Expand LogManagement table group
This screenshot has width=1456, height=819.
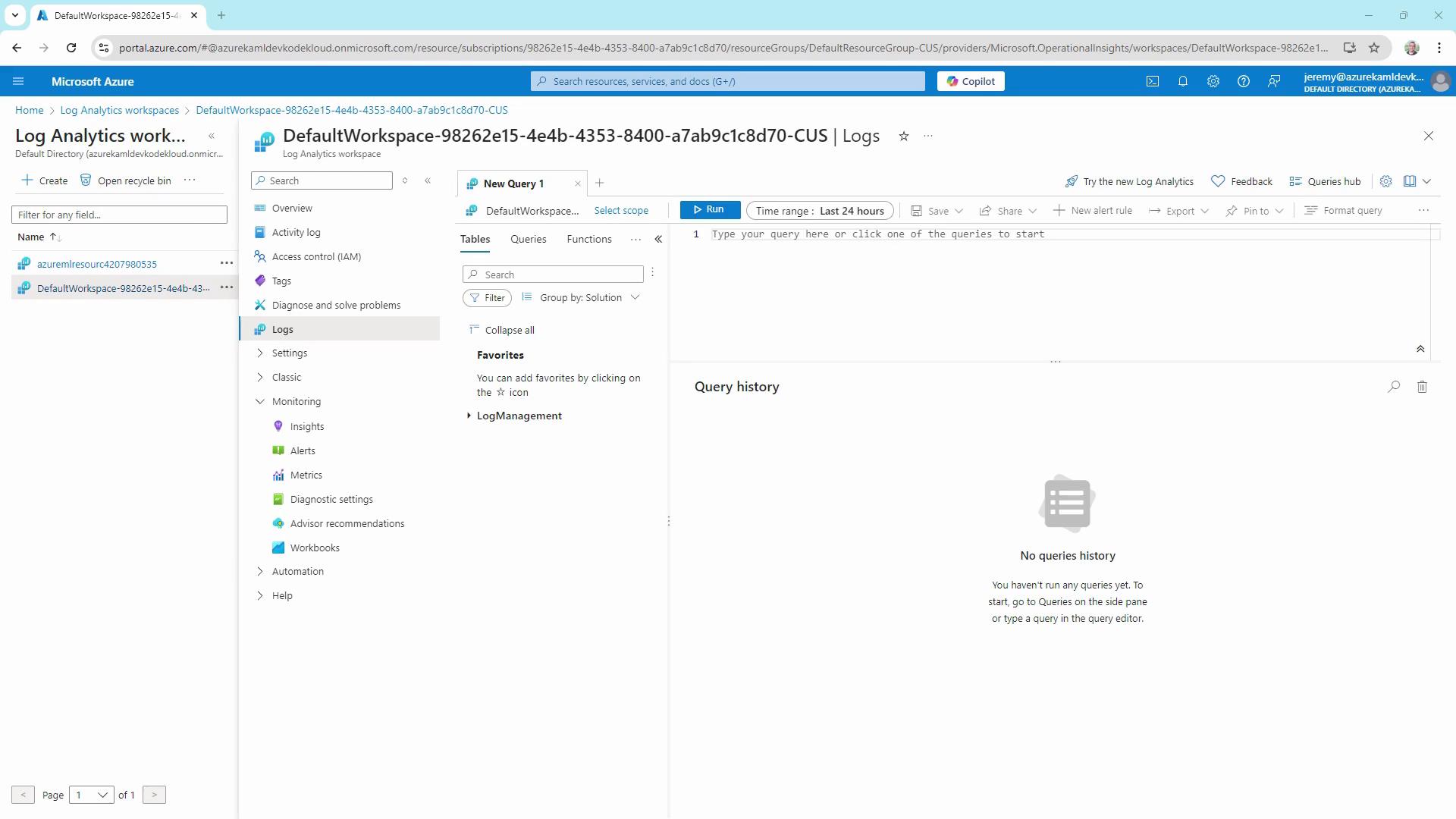tap(469, 416)
